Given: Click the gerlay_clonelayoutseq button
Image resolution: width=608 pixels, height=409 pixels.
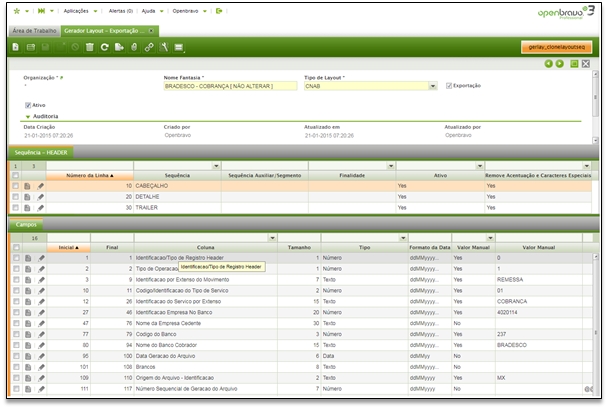Looking at the screenshot, I should (x=559, y=47).
